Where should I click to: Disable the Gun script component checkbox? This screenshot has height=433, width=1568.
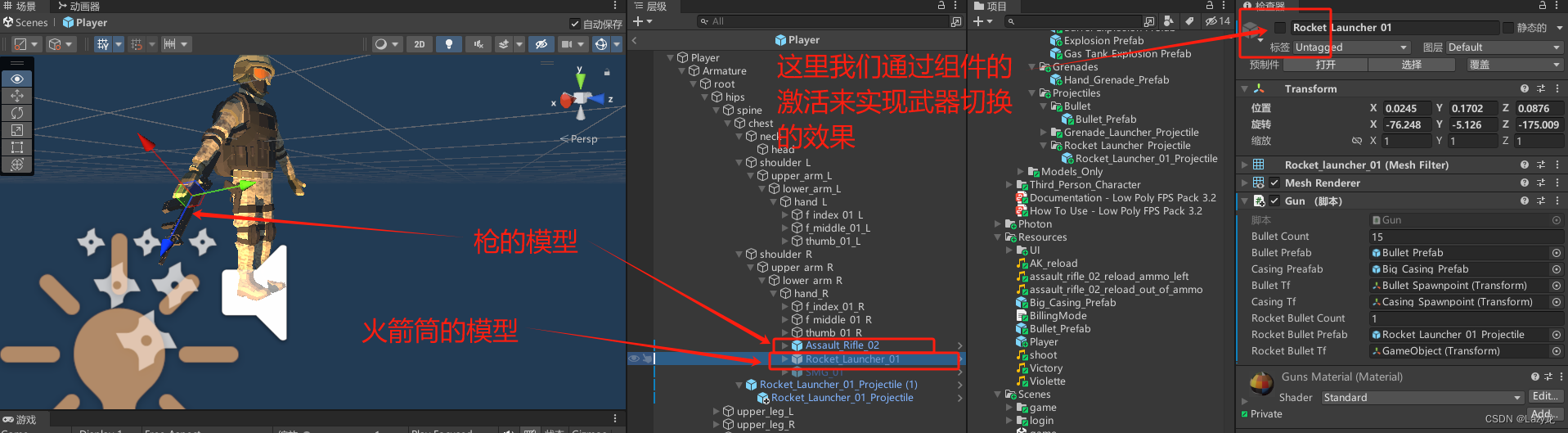tap(1274, 201)
